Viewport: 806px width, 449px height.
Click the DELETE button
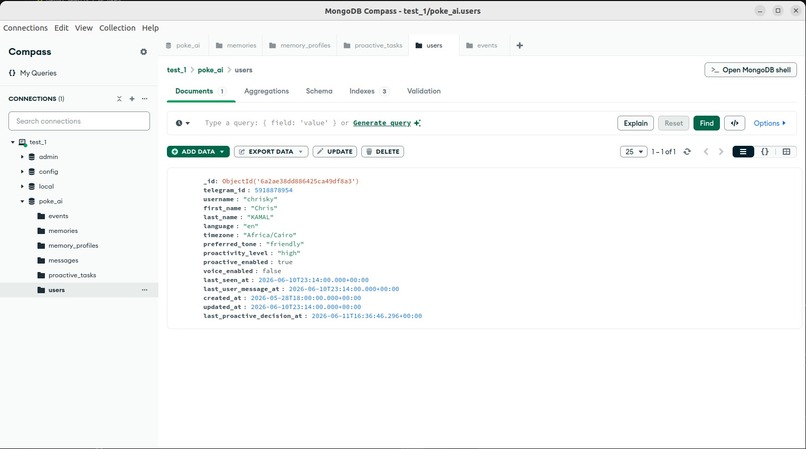pyautogui.click(x=382, y=152)
